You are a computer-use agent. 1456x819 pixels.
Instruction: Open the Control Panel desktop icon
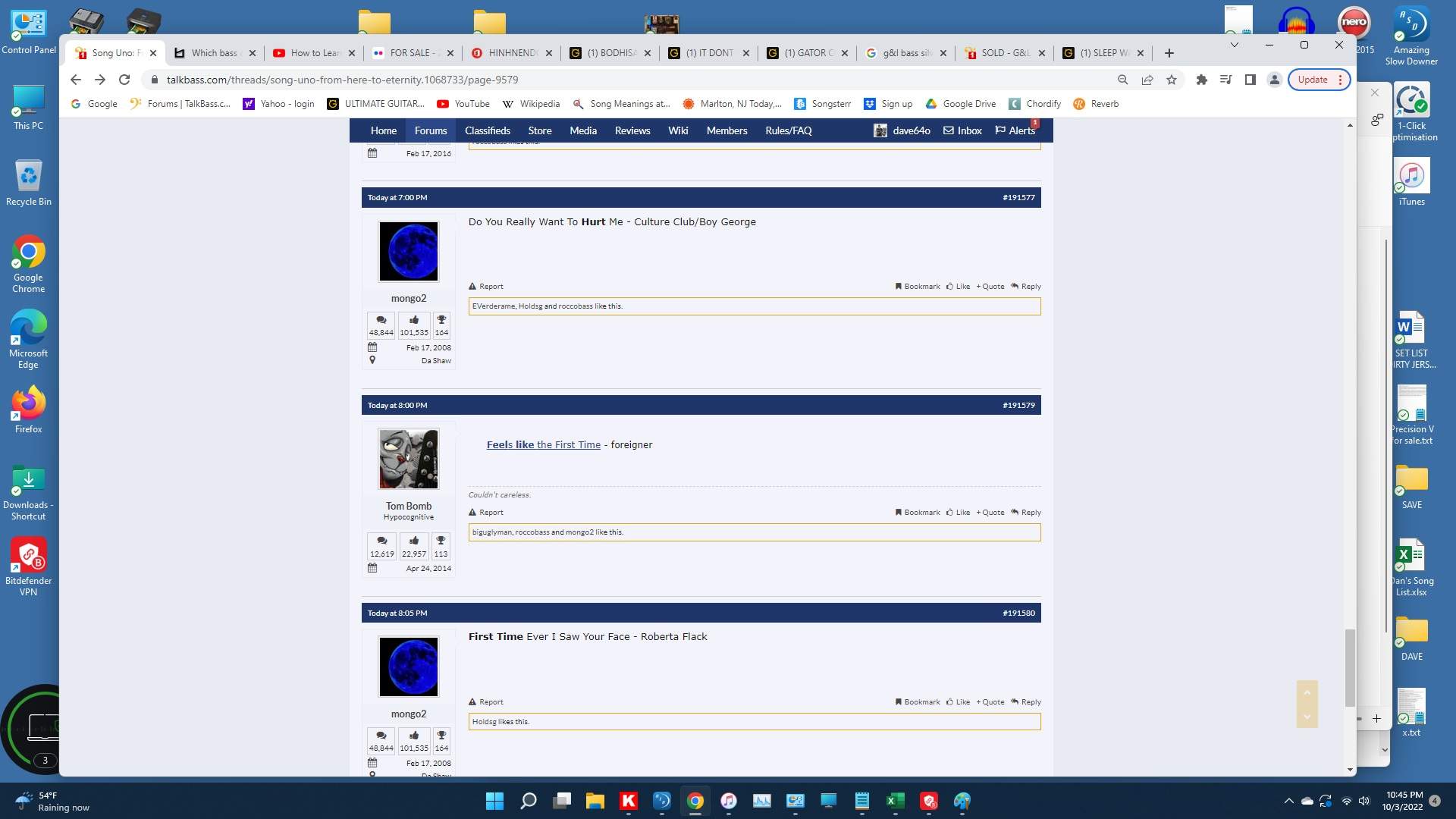(x=29, y=32)
